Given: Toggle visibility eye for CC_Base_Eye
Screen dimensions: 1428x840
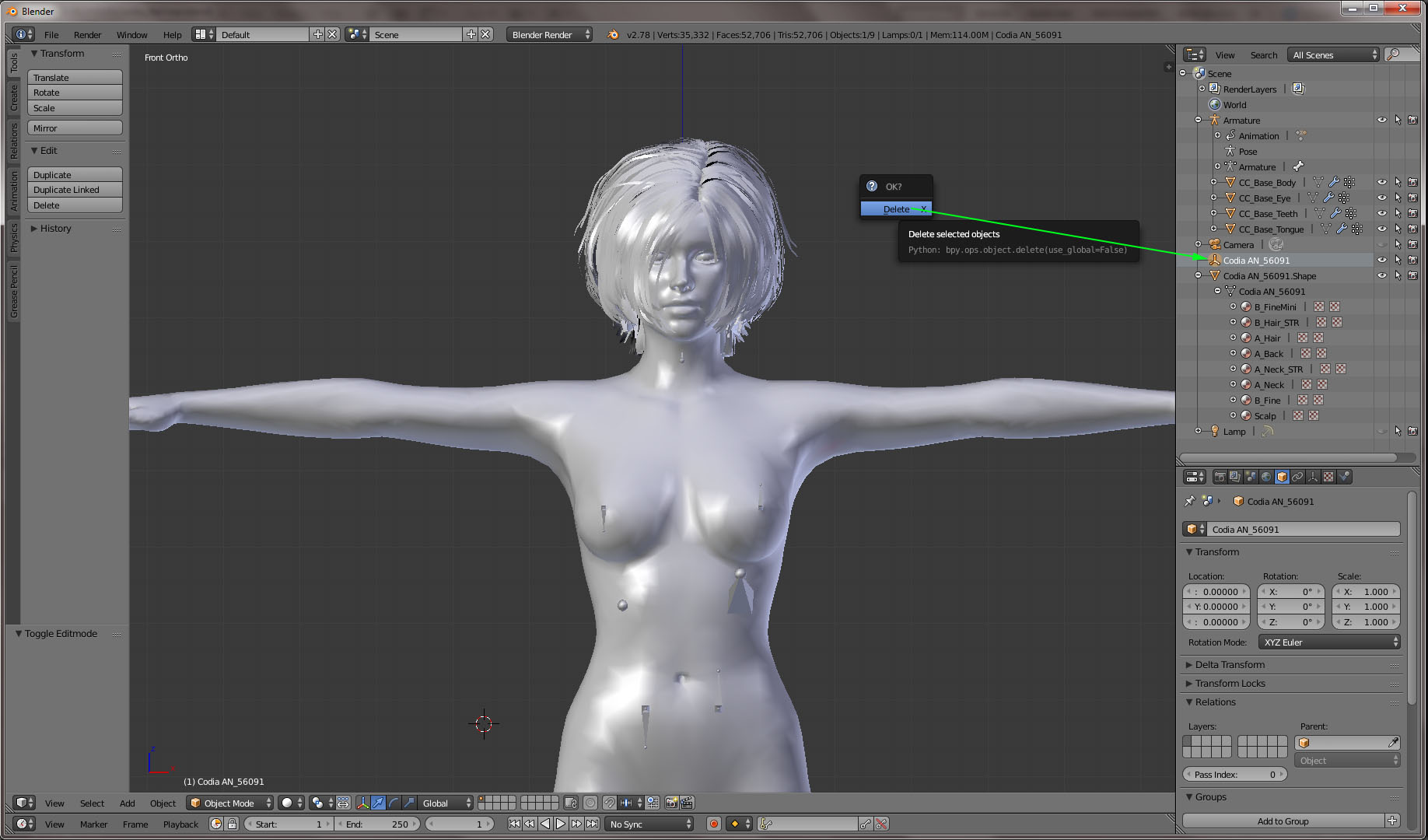Looking at the screenshot, I should coord(1382,198).
